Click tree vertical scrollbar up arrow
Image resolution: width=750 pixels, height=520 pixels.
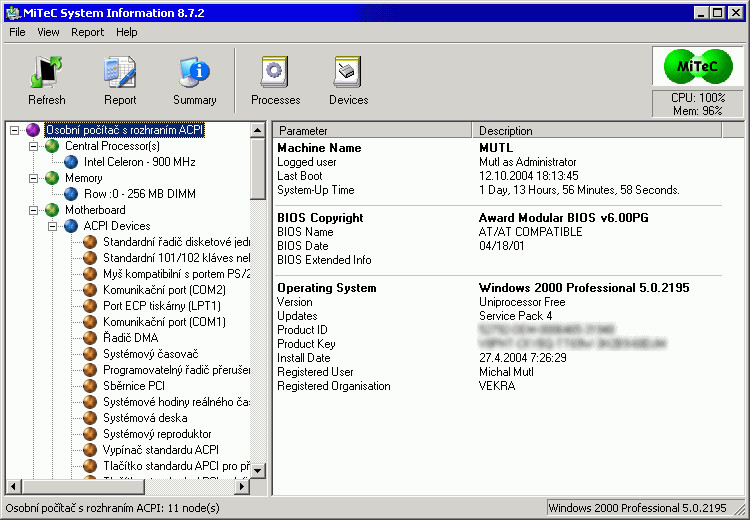coord(257,130)
